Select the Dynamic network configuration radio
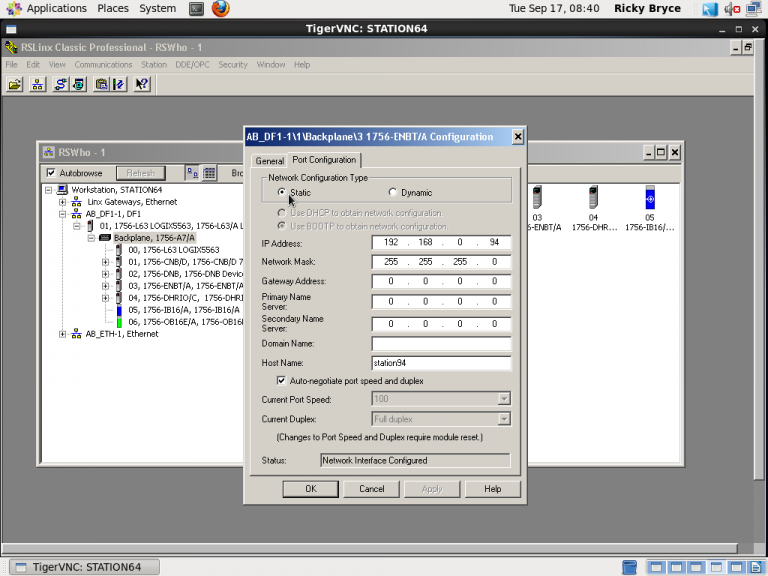Screen dimensions: 768x576 [x=392, y=192]
